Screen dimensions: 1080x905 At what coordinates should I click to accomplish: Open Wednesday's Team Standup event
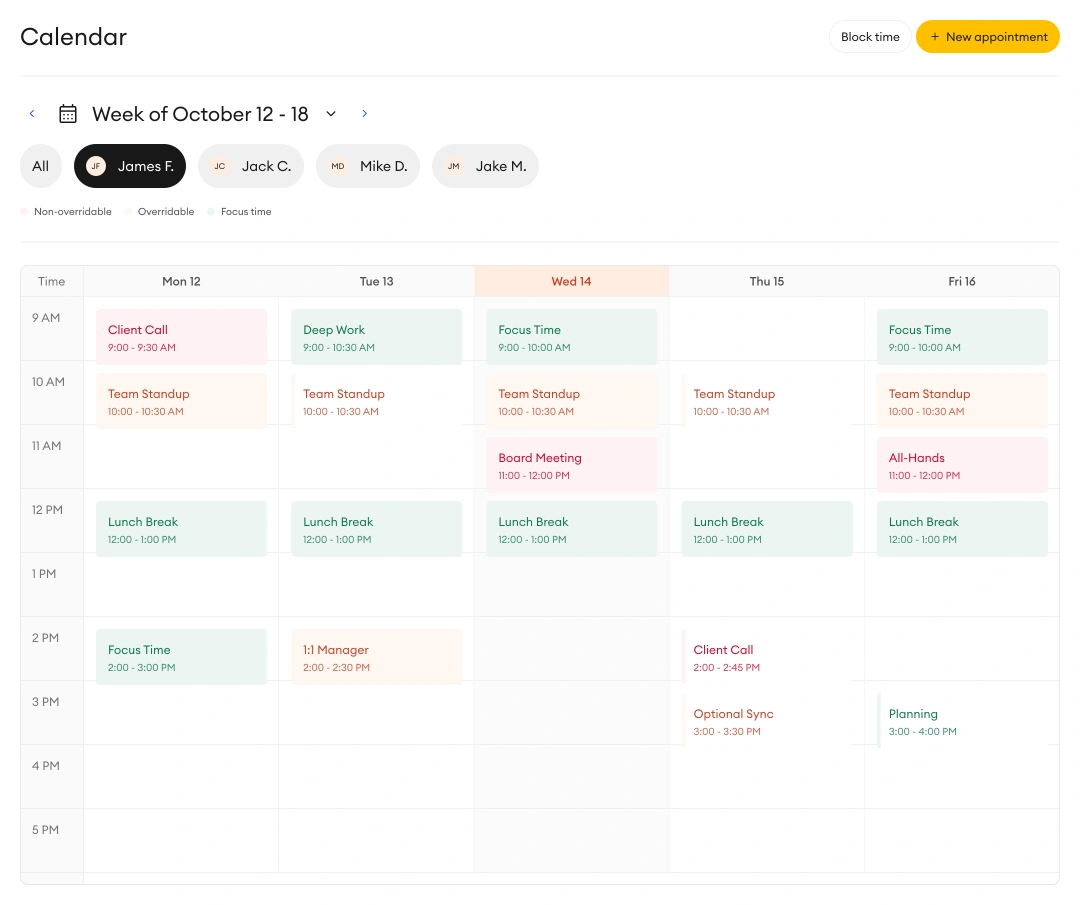(x=572, y=401)
